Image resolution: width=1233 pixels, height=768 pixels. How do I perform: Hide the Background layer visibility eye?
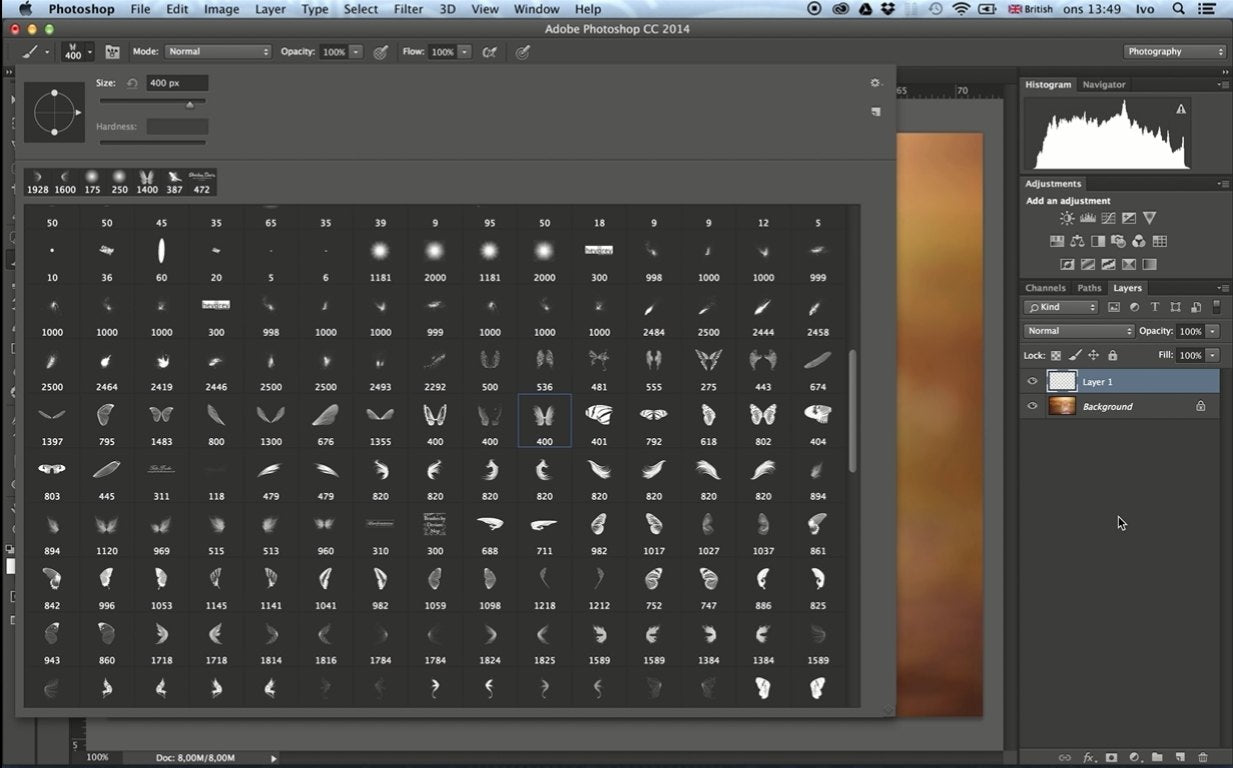[x=1032, y=406]
